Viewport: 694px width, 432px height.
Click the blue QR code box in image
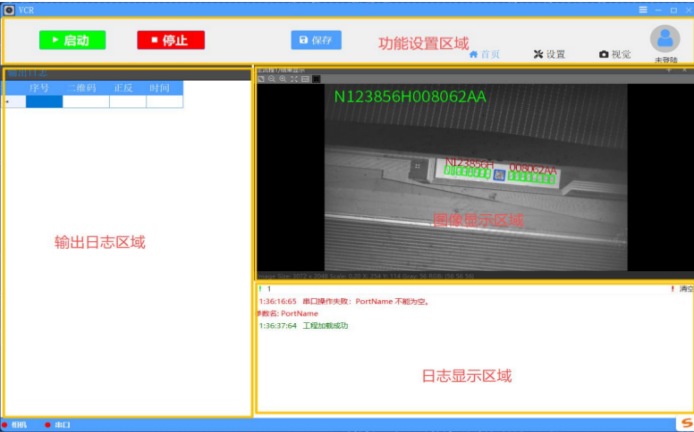coord(499,175)
